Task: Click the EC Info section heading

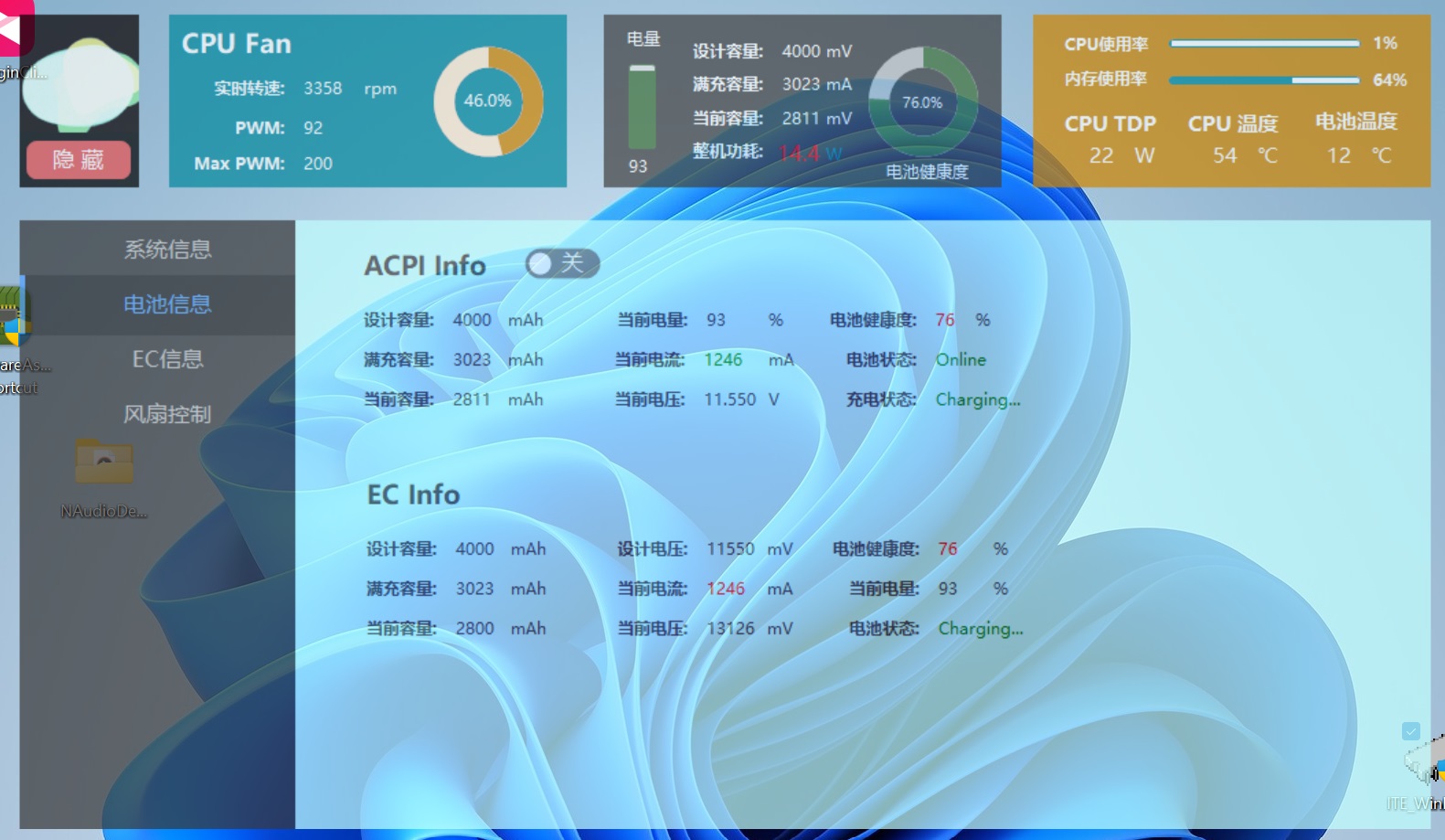Action: [413, 494]
